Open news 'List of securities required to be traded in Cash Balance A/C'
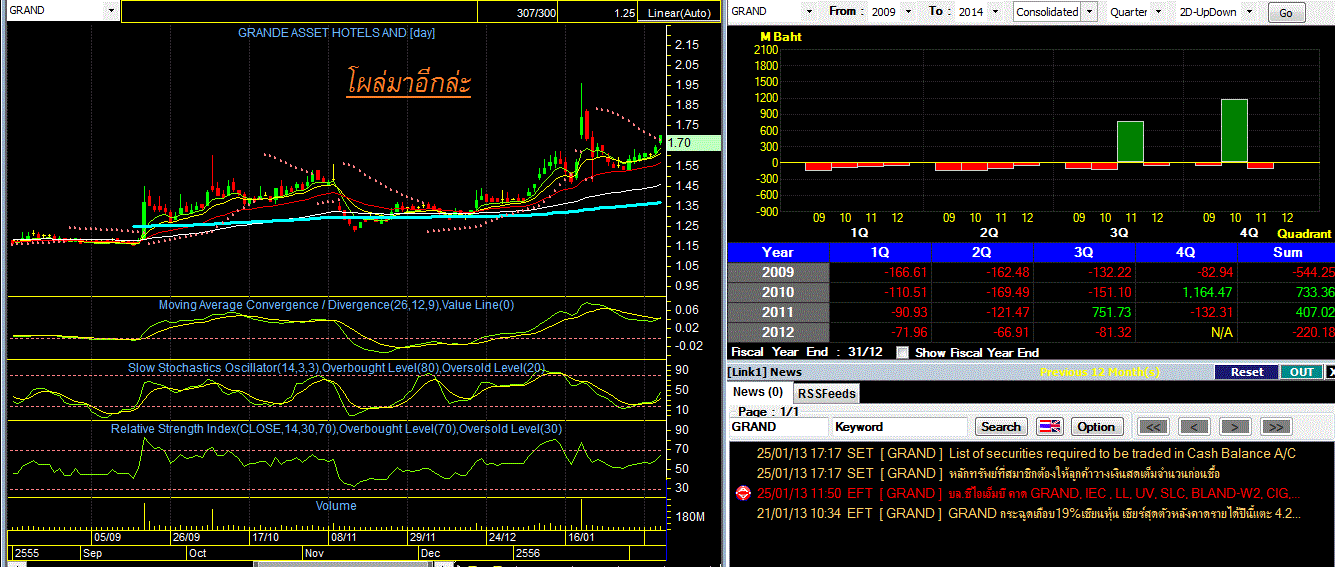The image size is (1335, 567). 1122,454
